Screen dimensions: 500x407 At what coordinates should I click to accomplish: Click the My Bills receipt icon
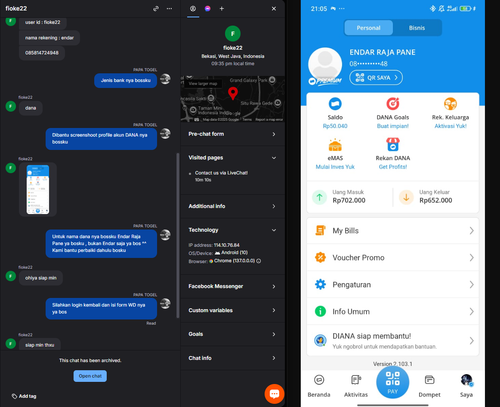click(x=320, y=231)
